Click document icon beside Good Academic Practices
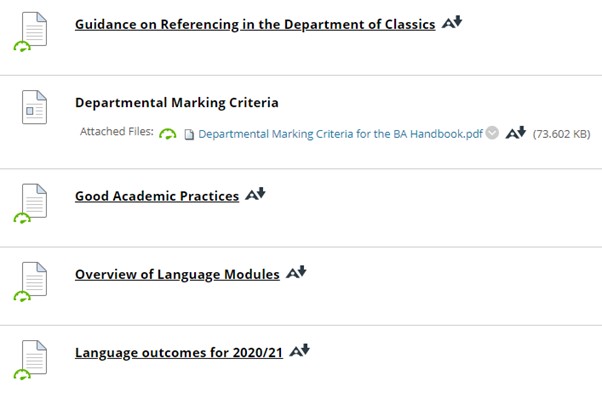Viewport: 602px width, 398px height. (x=35, y=200)
